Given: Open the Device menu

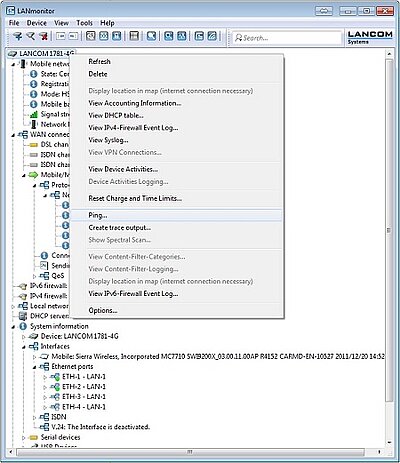Looking at the screenshot, I should [37, 23].
